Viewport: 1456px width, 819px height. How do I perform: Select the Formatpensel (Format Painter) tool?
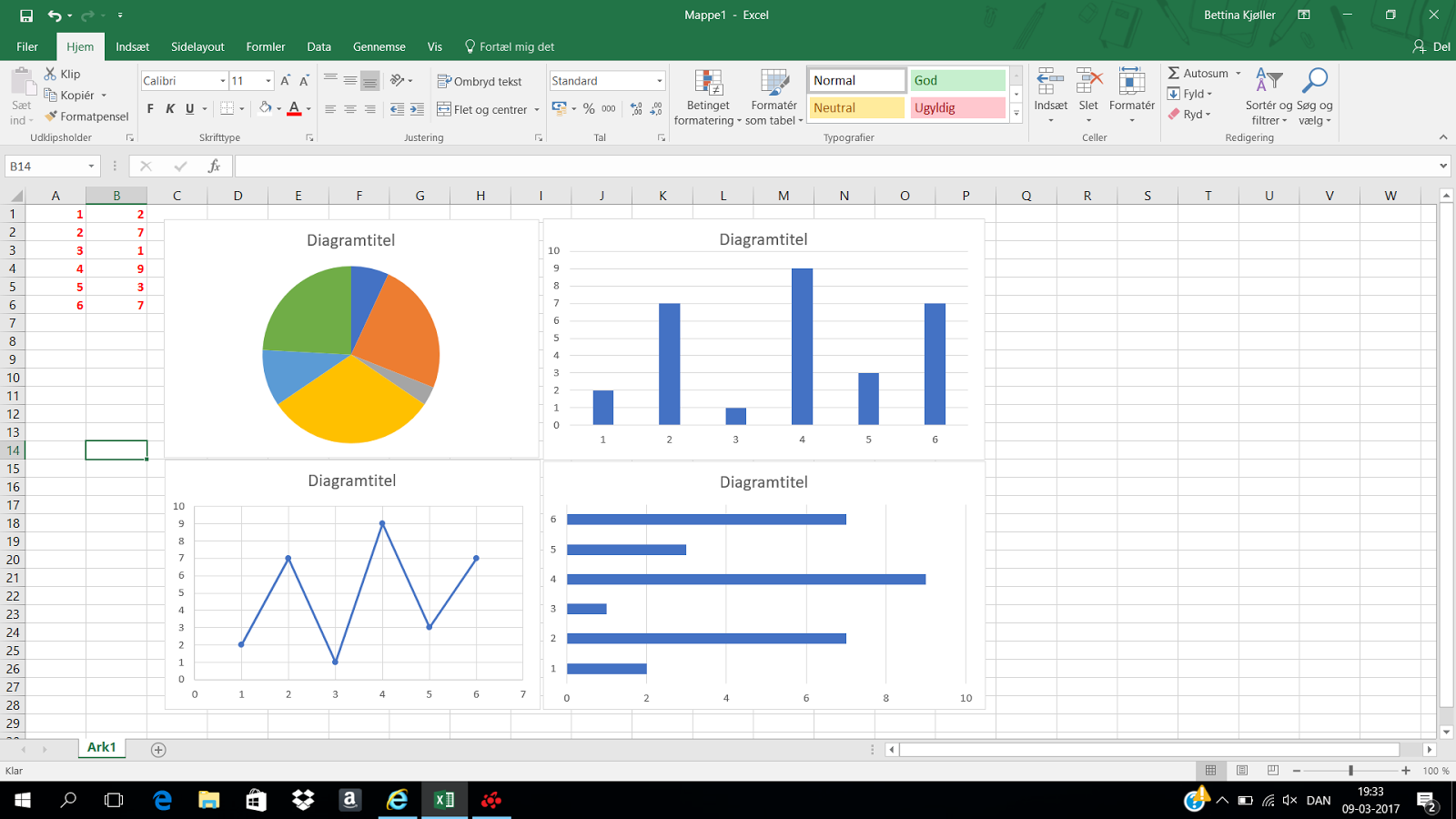(86, 116)
